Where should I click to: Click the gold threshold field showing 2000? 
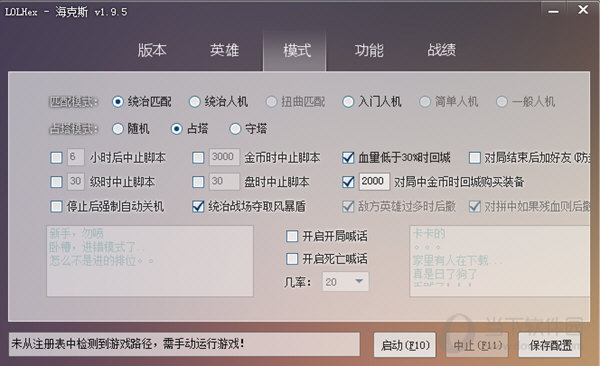click(374, 181)
